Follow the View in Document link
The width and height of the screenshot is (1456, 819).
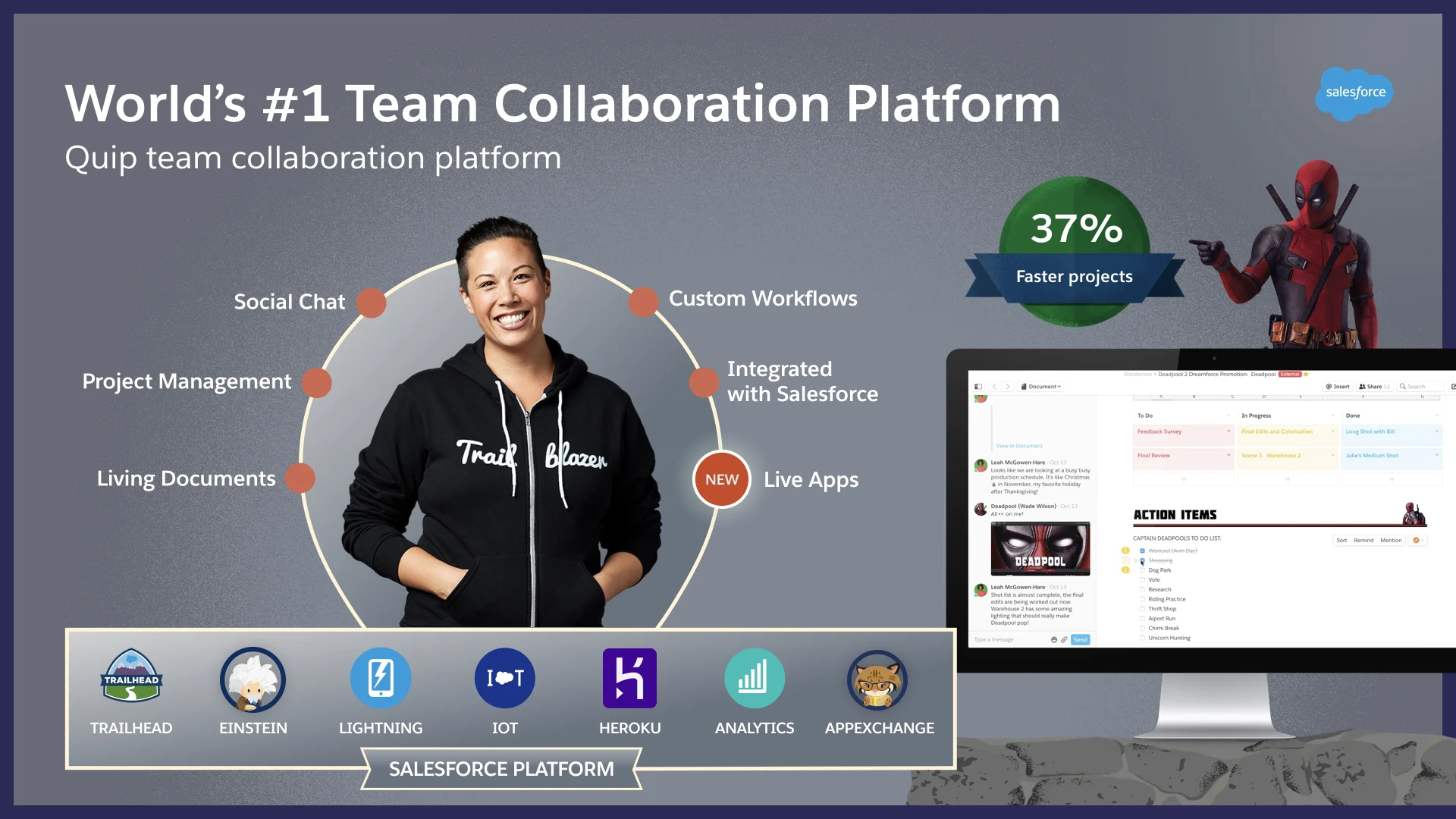pyautogui.click(x=1019, y=446)
